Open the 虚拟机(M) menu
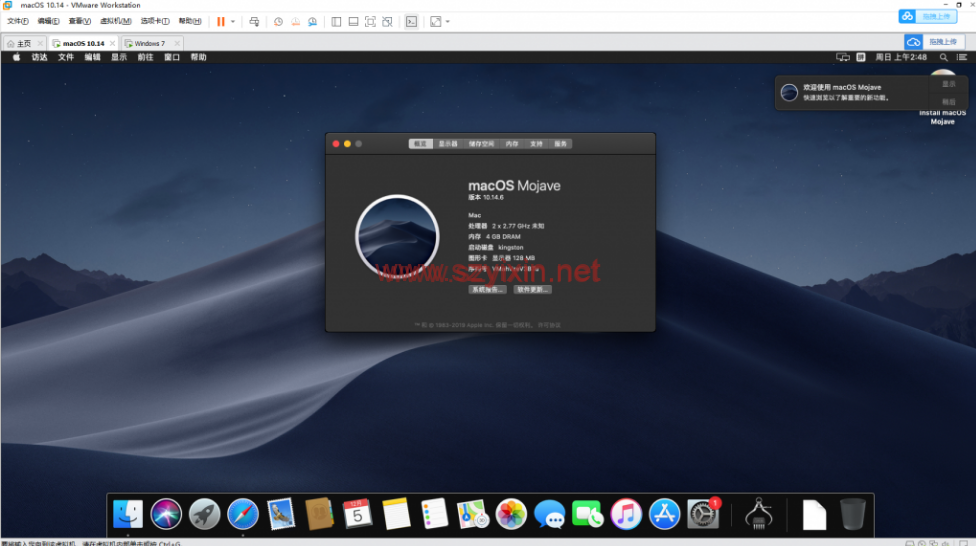Image resolution: width=976 pixels, height=546 pixels. [116, 21]
